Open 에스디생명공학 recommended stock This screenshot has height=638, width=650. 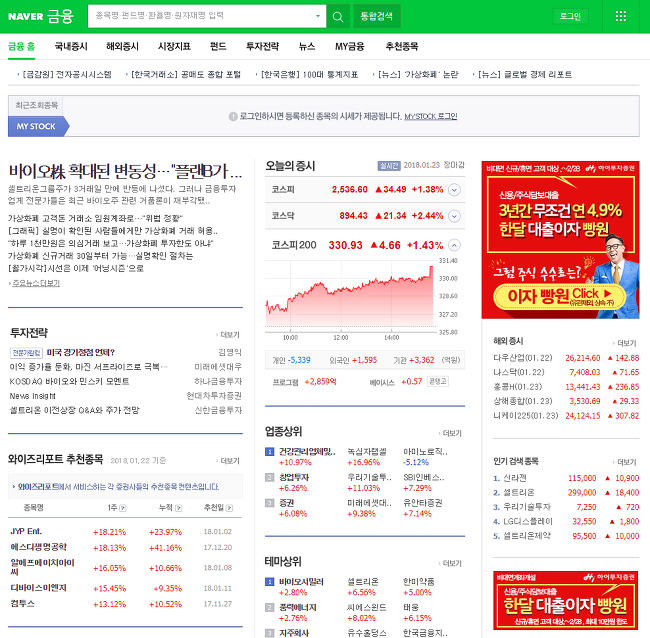(39, 547)
